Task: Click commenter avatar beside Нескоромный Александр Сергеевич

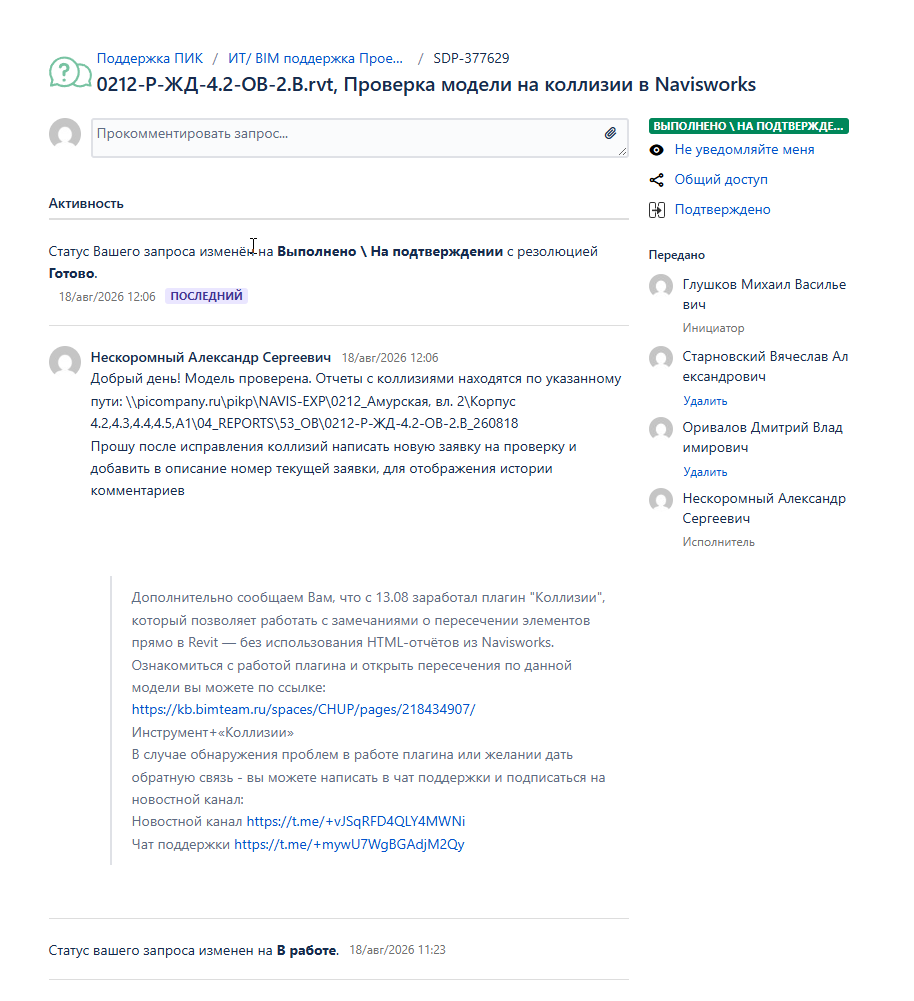Action: pyautogui.click(x=65, y=362)
